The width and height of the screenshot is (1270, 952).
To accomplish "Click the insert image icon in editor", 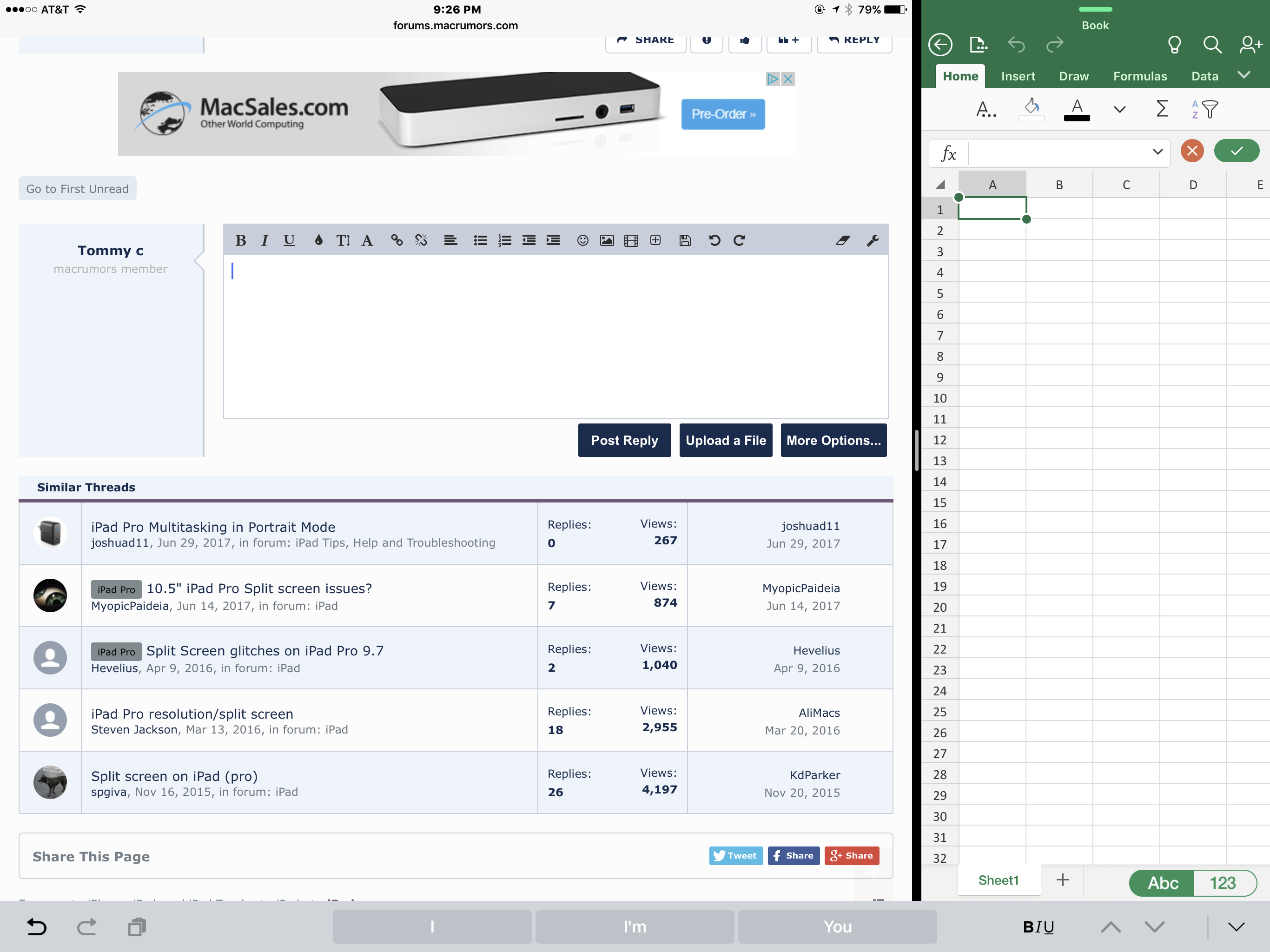I will click(606, 241).
